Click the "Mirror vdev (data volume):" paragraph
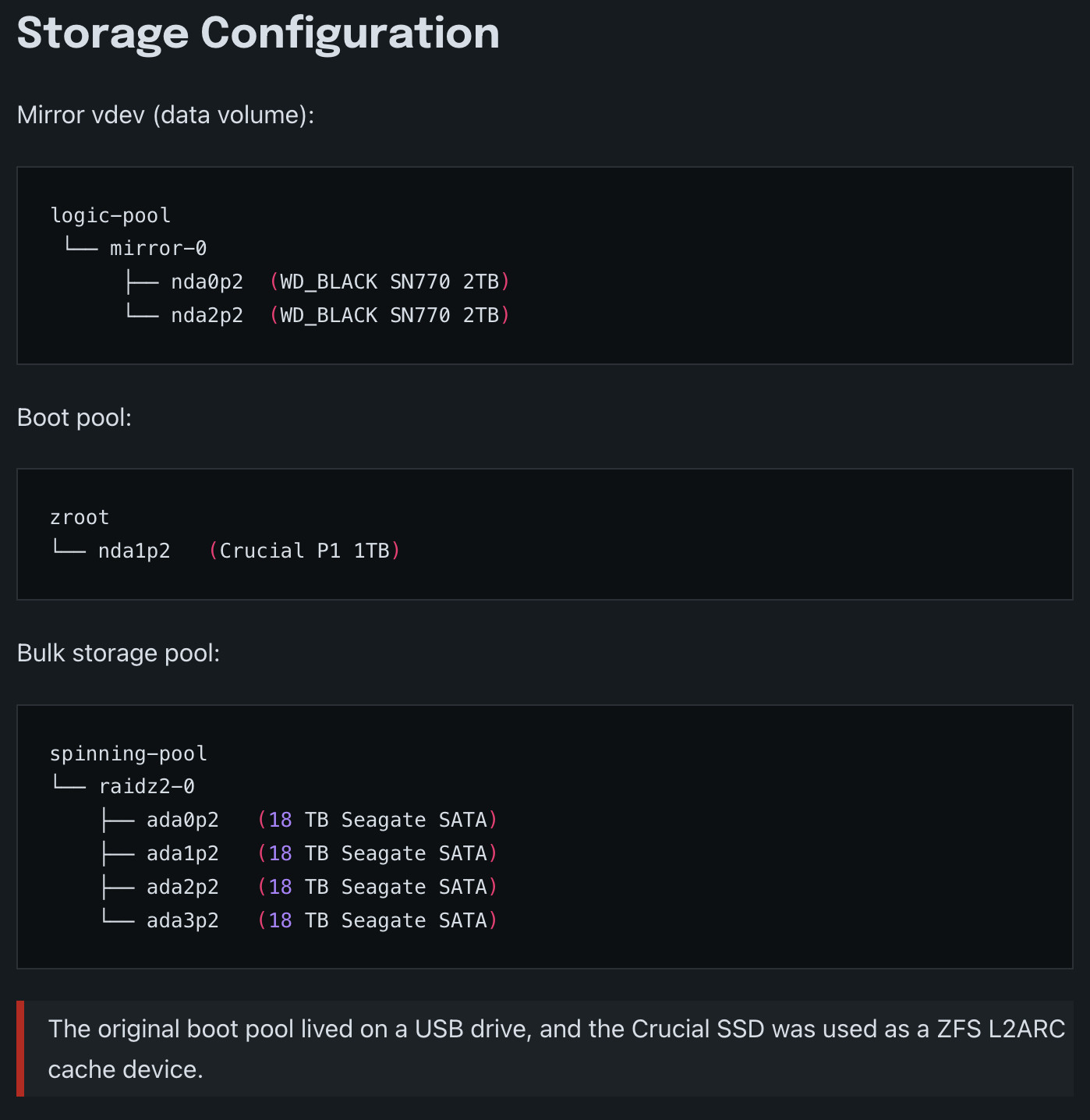The image size is (1090, 1120). pyautogui.click(x=165, y=115)
